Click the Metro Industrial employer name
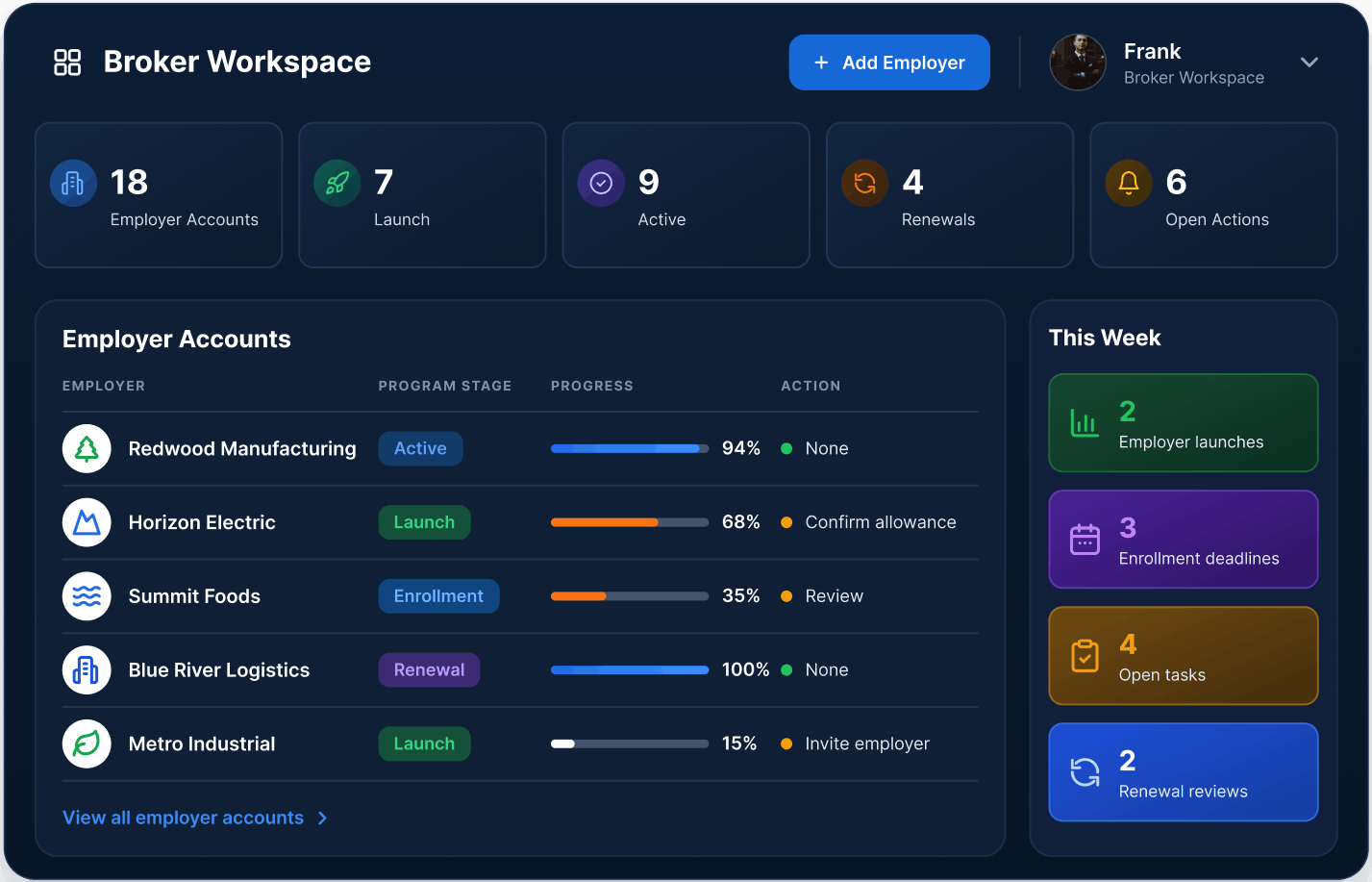Viewport: 1372px width, 882px height. 202,743
